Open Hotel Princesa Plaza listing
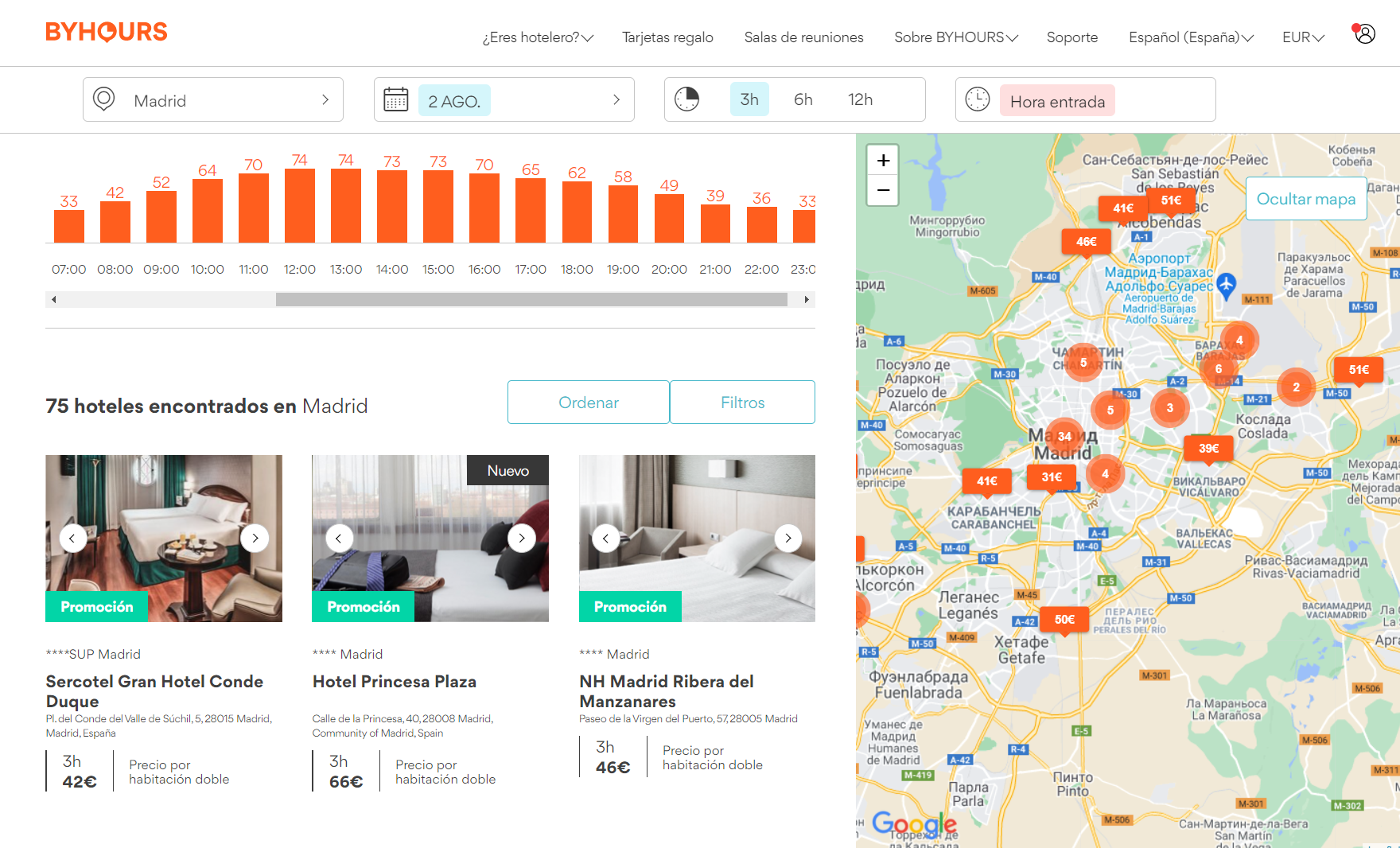This screenshot has height=848, width=1400. point(395,682)
